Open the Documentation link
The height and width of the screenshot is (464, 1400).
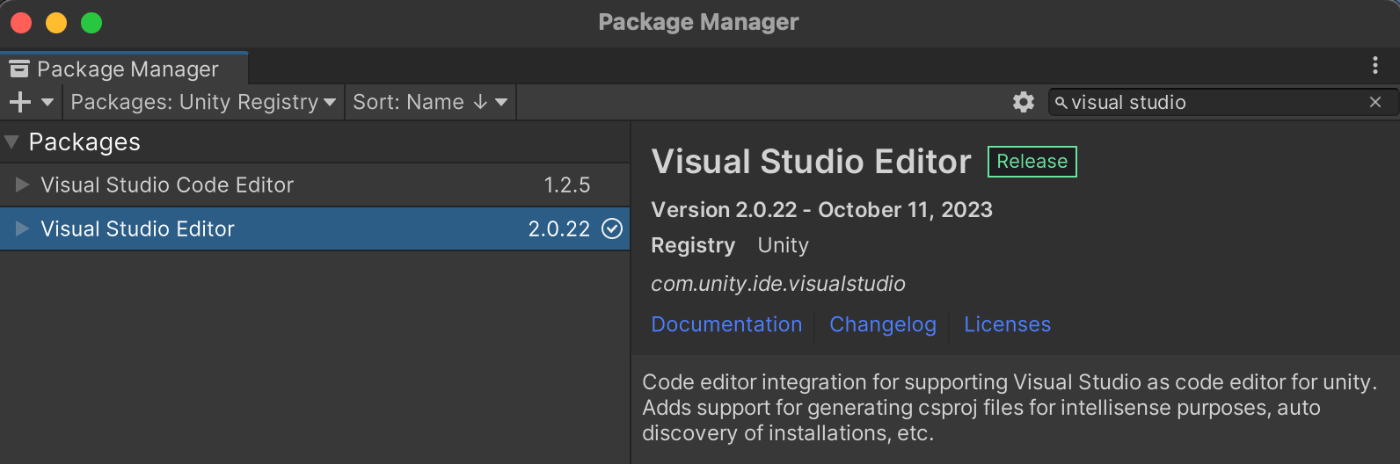coord(726,324)
